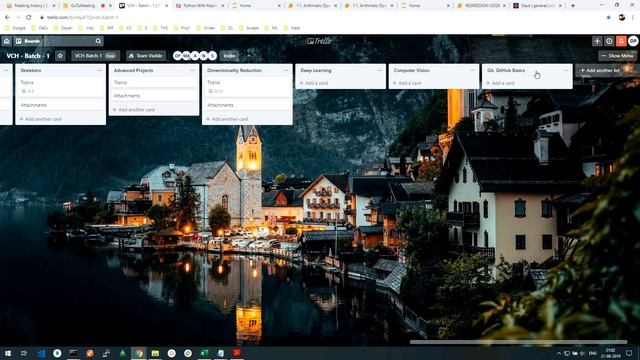The height and width of the screenshot is (360, 640).
Task: Click Show Menu button
Action: point(618,56)
